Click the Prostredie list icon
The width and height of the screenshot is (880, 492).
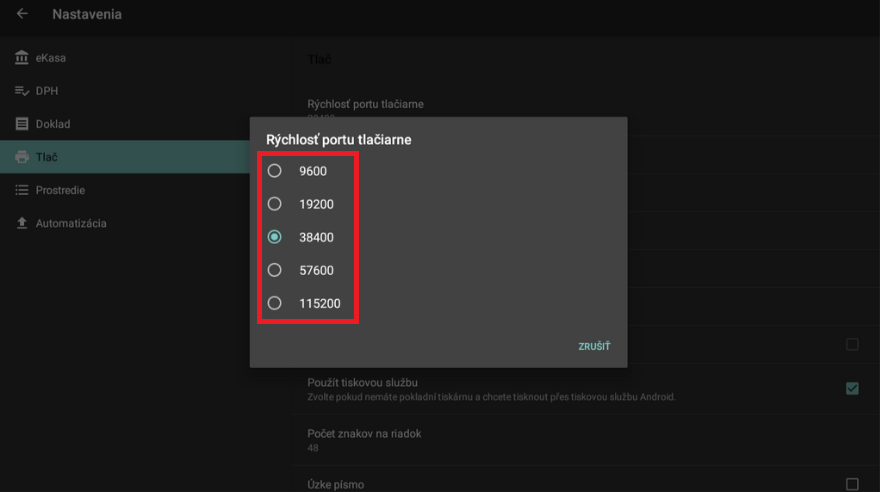[22, 190]
